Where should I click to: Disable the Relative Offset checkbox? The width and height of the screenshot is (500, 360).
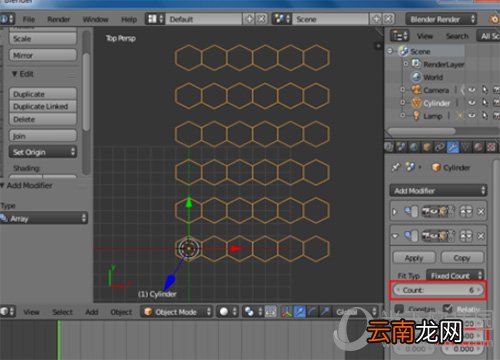click(x=448, y=309)
